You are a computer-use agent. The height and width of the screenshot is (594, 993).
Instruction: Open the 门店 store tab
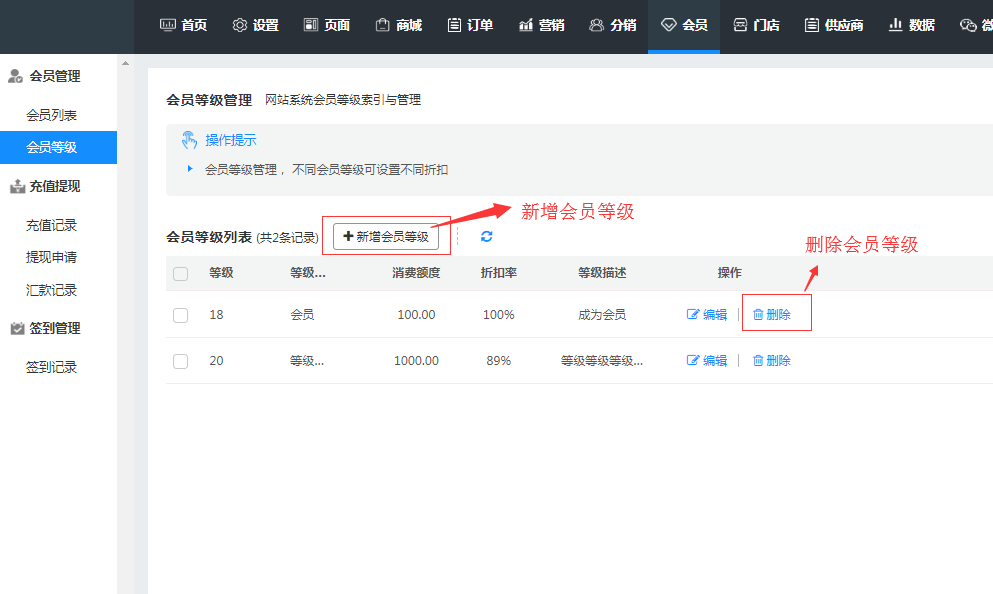pyautogui.click(x=756, y=25)
